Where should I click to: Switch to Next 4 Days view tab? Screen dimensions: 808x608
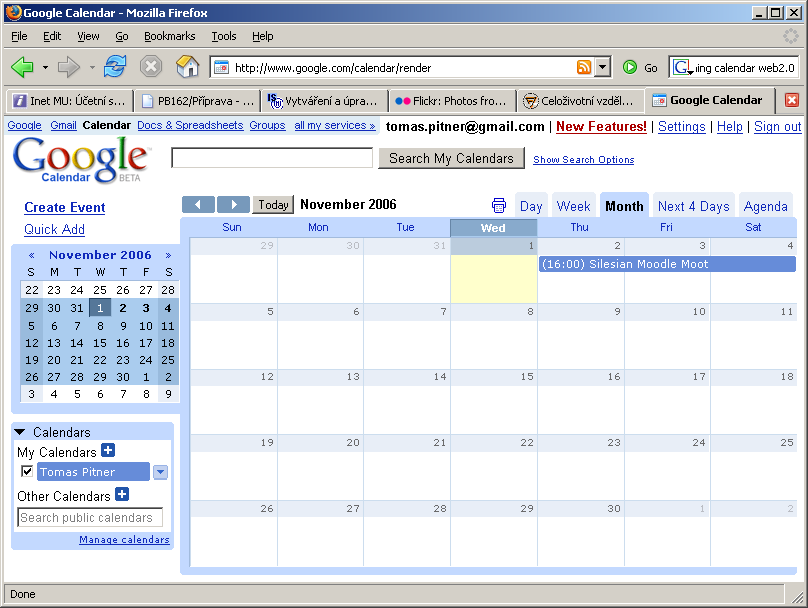[x=694, y=206]
